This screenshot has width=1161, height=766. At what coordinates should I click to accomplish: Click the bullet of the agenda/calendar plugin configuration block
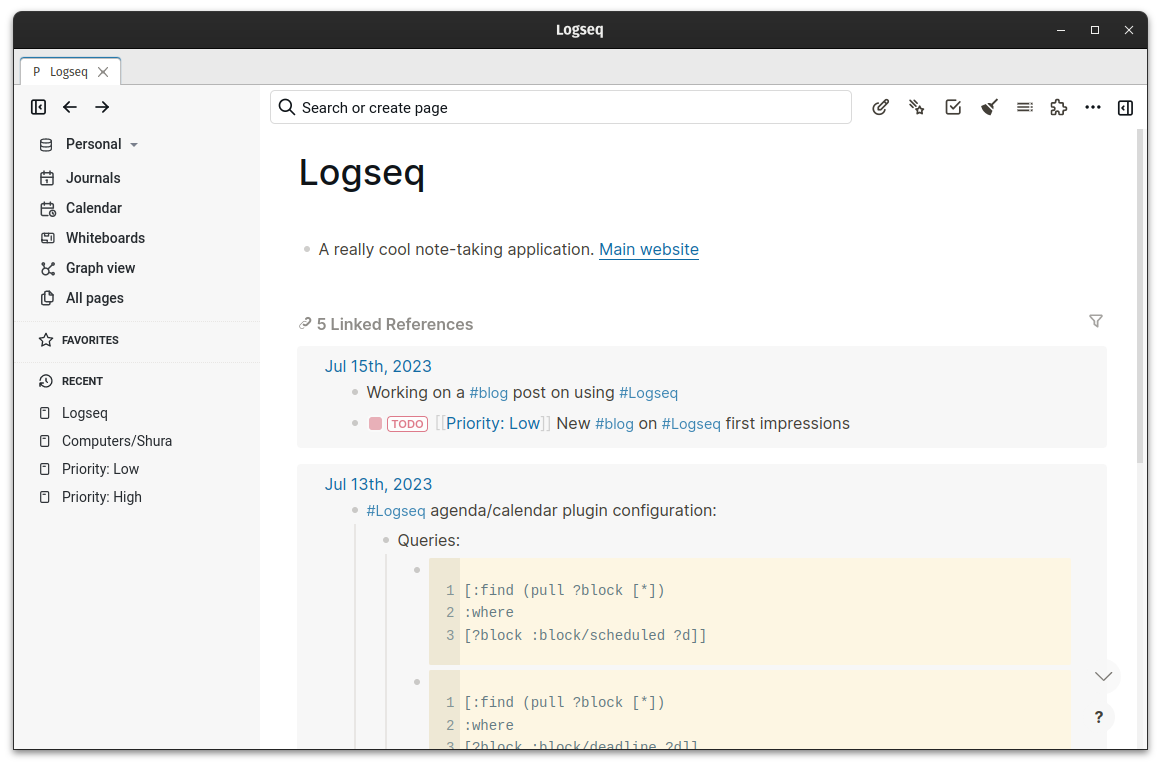coord(355,511)
